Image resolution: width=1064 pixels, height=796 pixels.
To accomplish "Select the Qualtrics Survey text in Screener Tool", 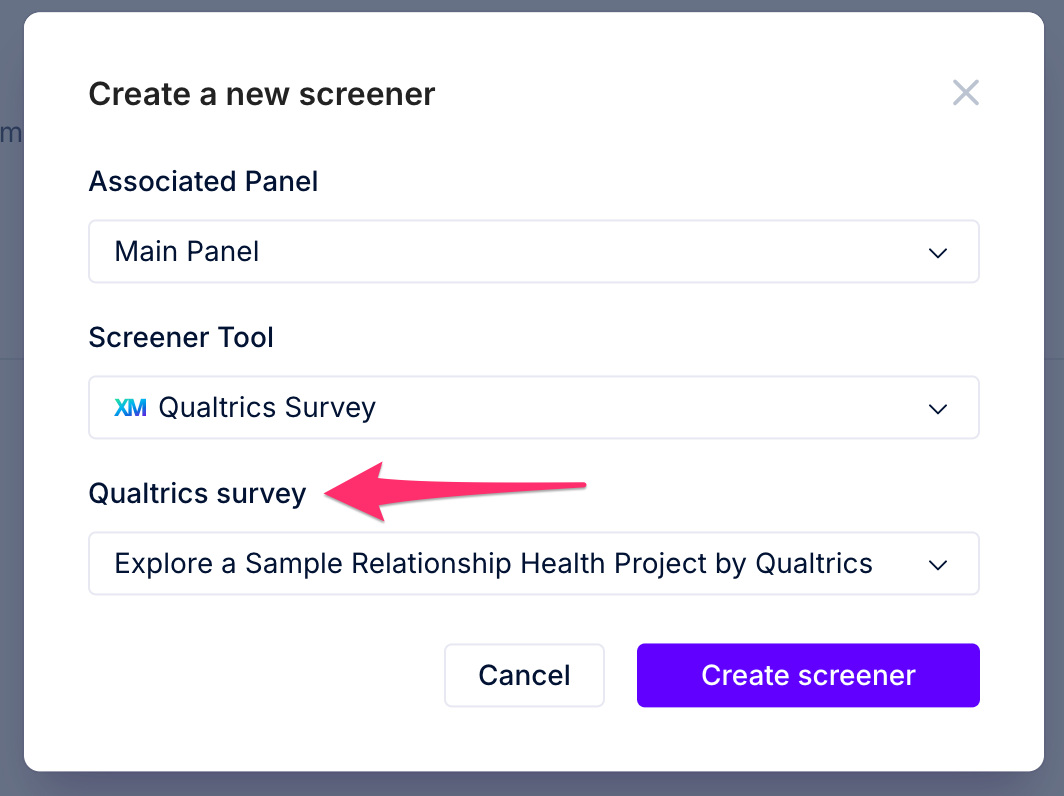I will point(267,408).
